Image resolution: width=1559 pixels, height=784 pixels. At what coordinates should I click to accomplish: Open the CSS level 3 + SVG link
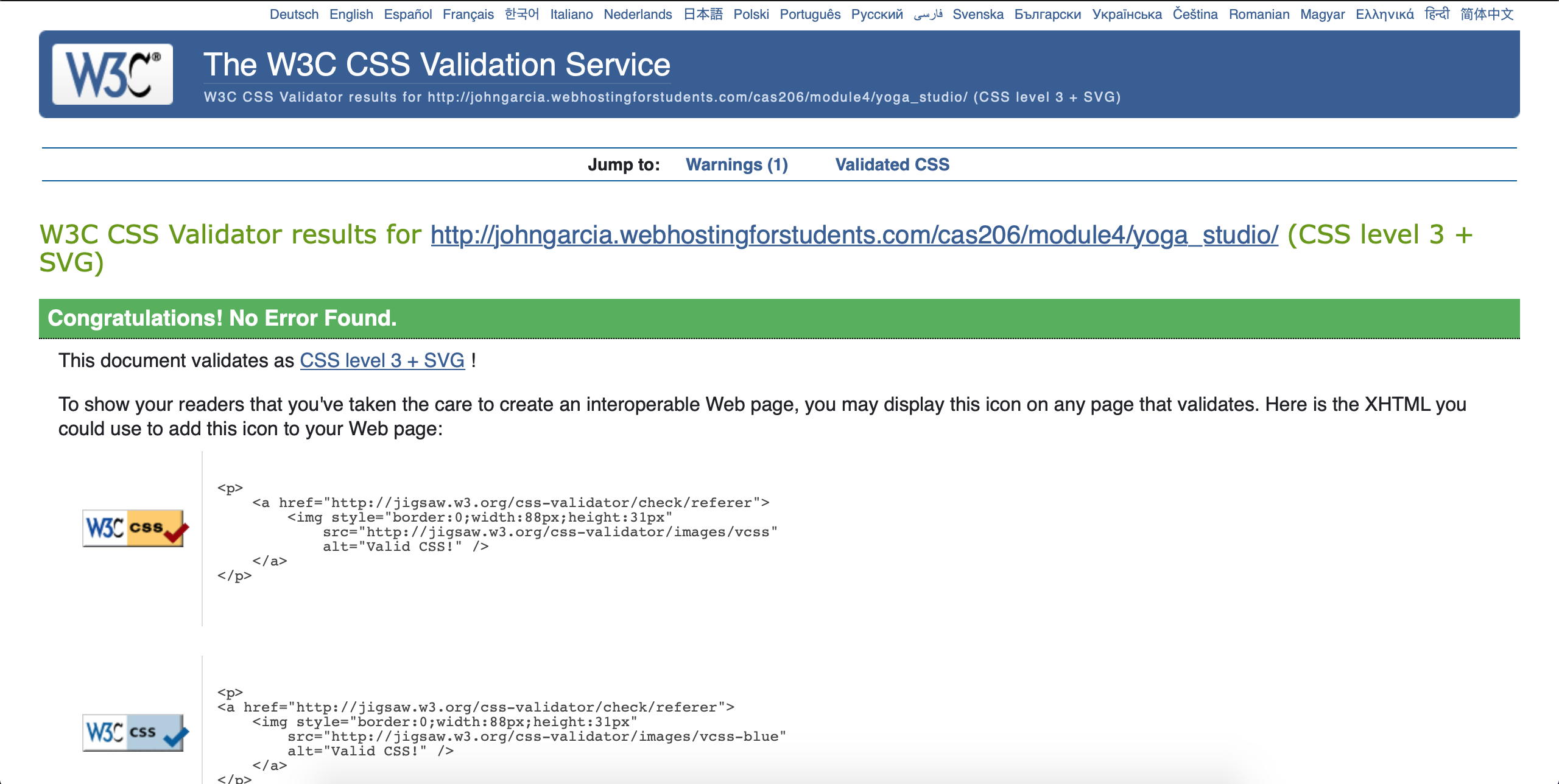pyautogui.click(x=382, y=360)
